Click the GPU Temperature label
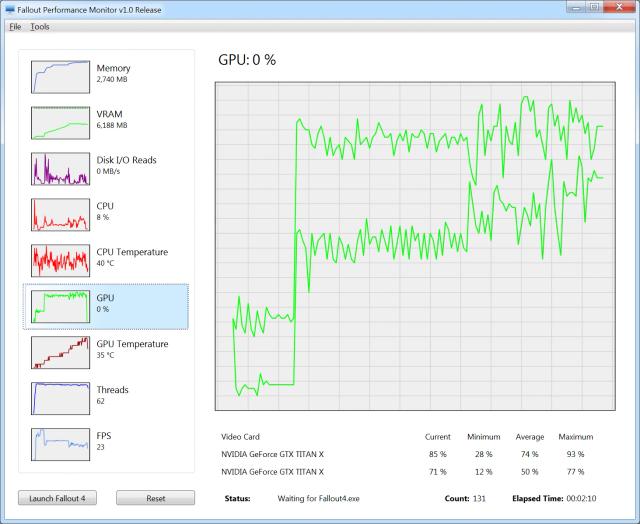Image resolution: width=640 pixels, height=524 pixels. [x=132, y=344]
